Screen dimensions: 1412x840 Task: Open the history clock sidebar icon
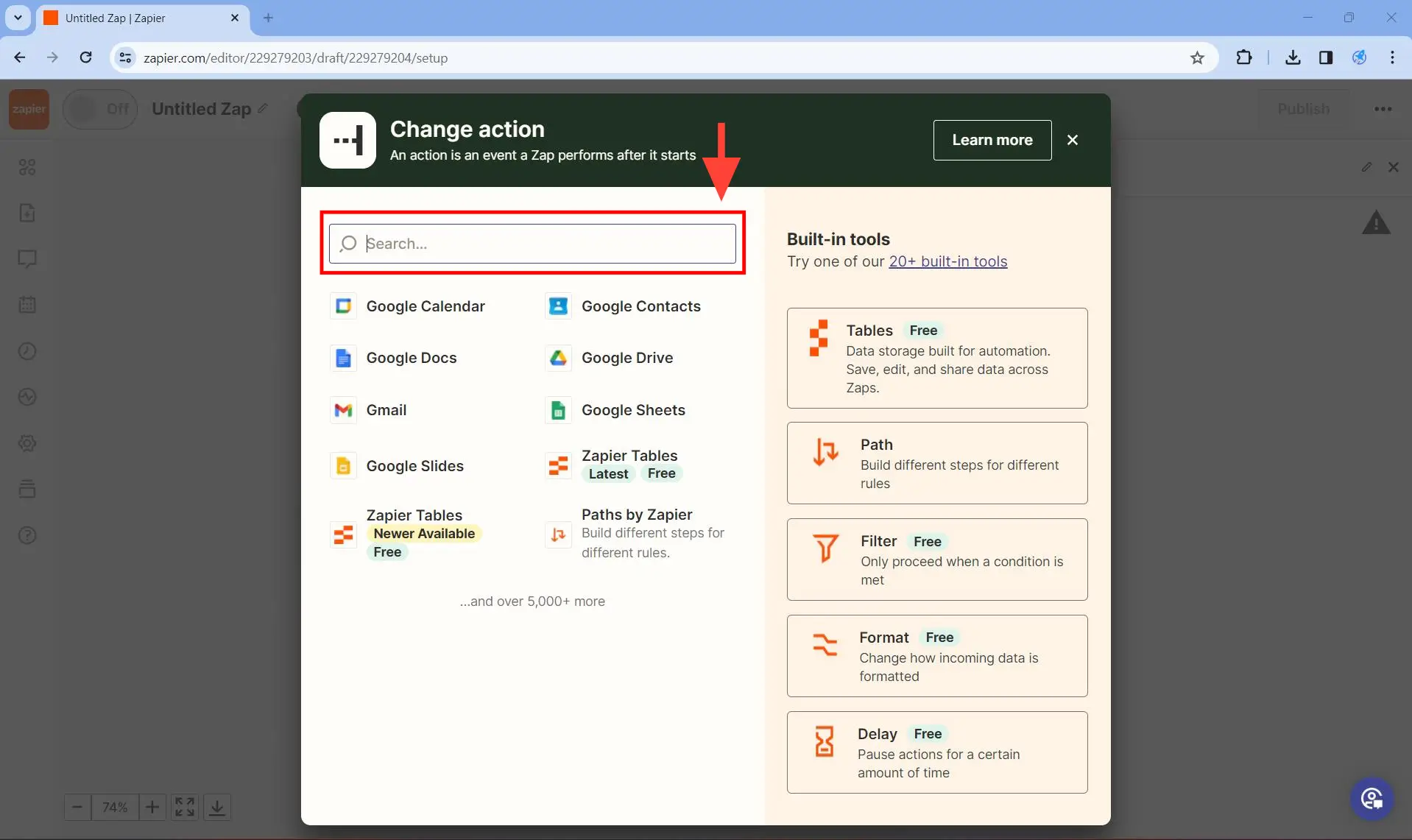[x=27, y=351]
